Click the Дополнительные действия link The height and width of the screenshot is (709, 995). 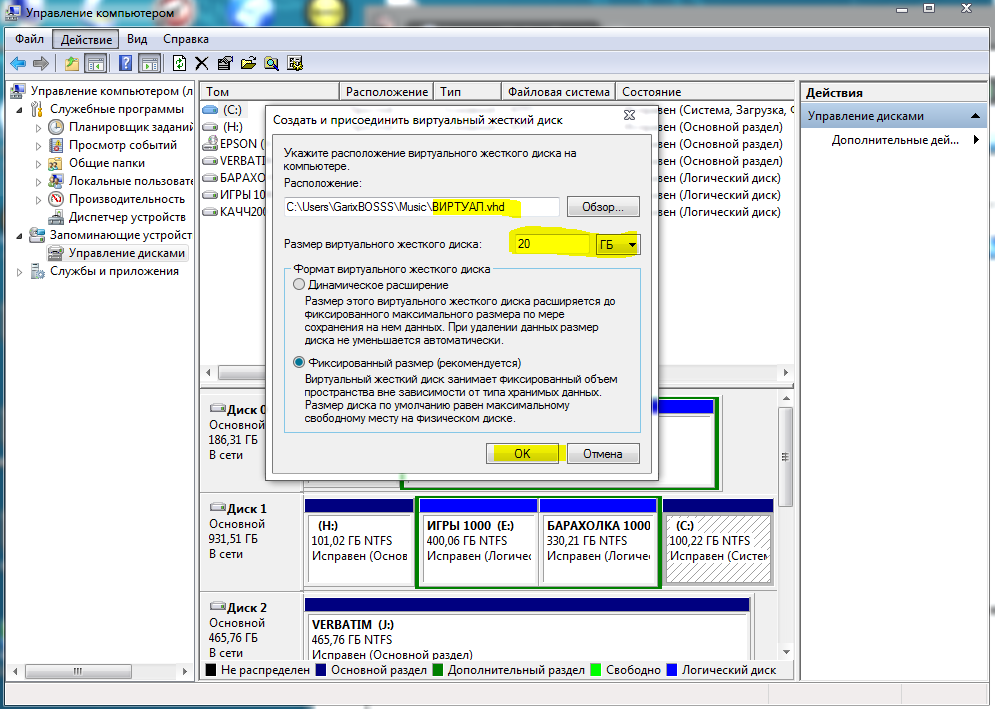pos(895,140)
